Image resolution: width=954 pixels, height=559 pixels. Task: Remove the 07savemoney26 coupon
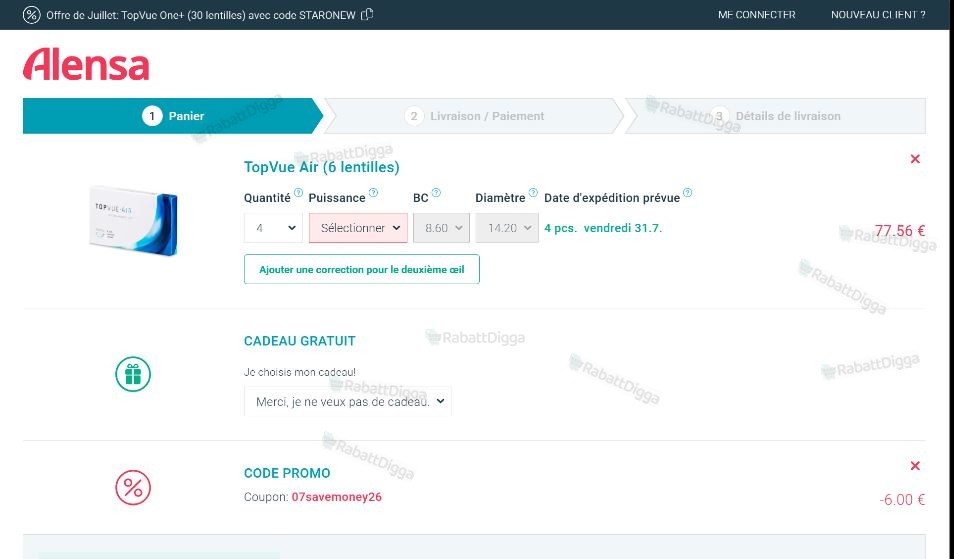pos(915,466)
